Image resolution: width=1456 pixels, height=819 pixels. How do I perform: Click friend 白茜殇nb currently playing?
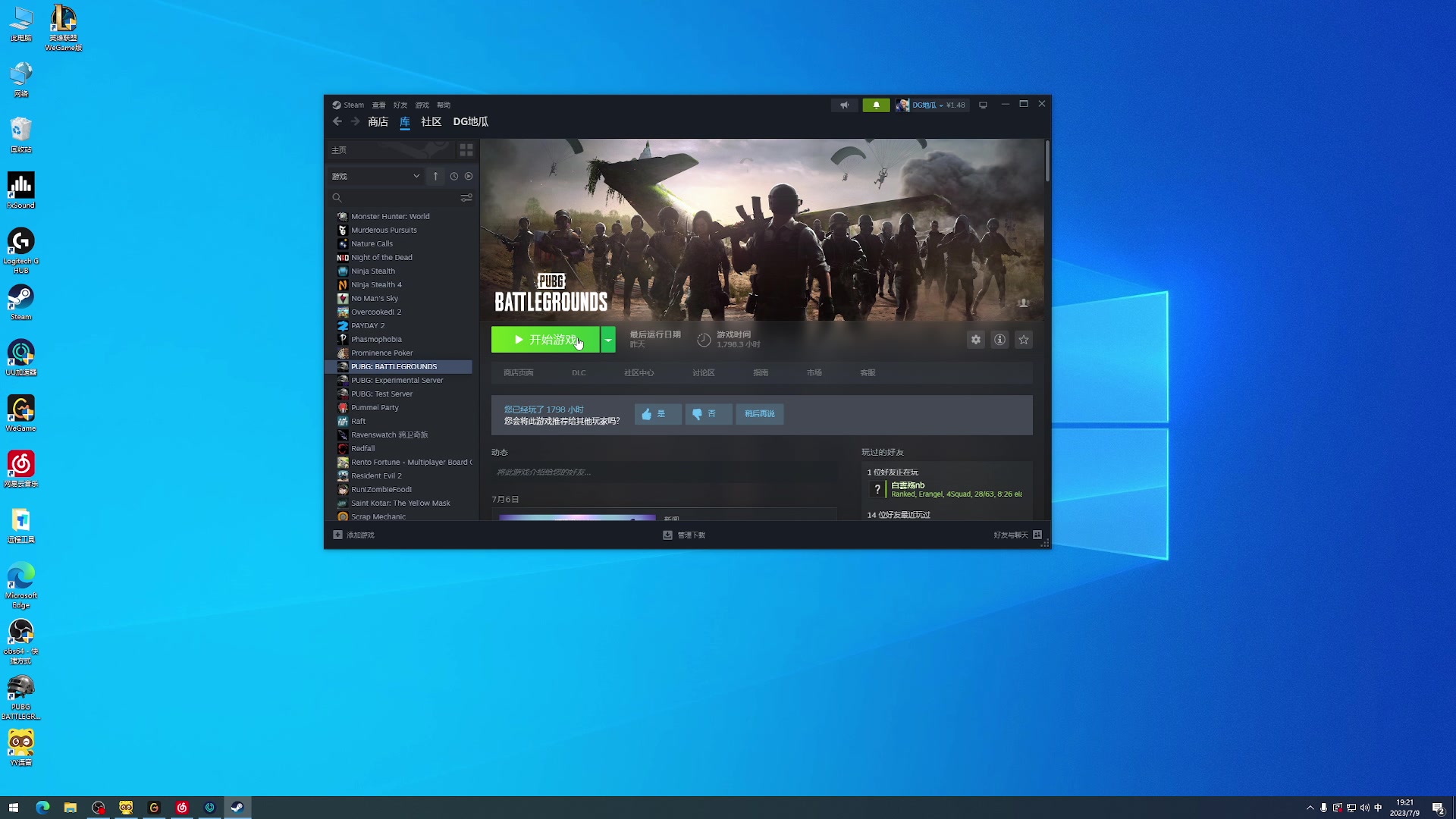946,490
